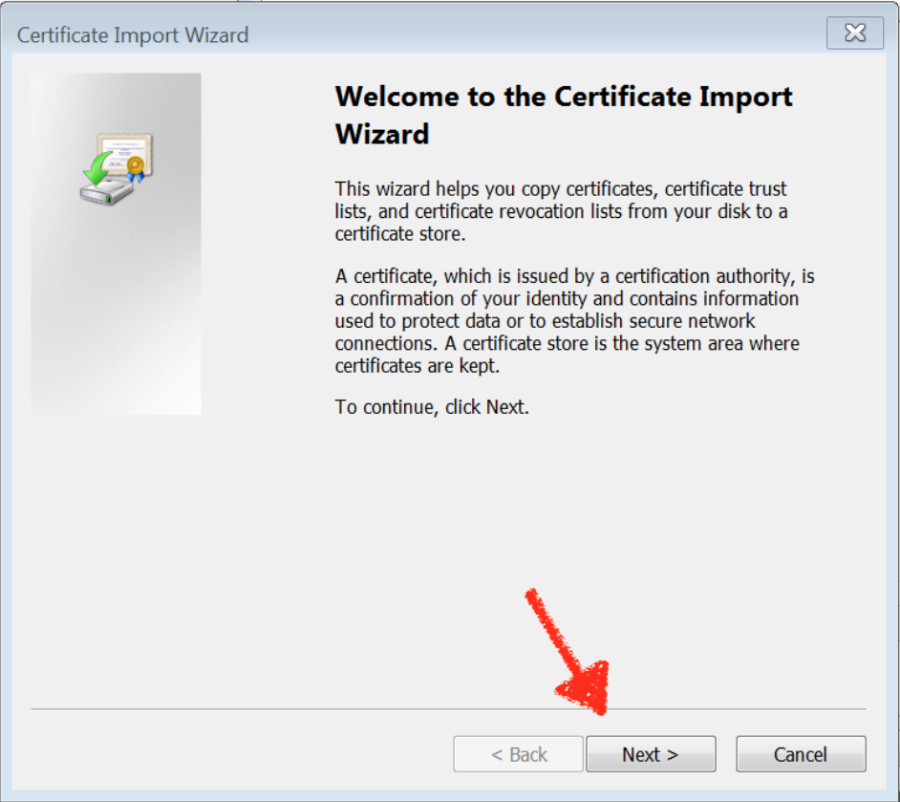Cancel the Certificate Import Wizard
The image size is (900, 802).
pyautogui.click(x=800, y=754)
